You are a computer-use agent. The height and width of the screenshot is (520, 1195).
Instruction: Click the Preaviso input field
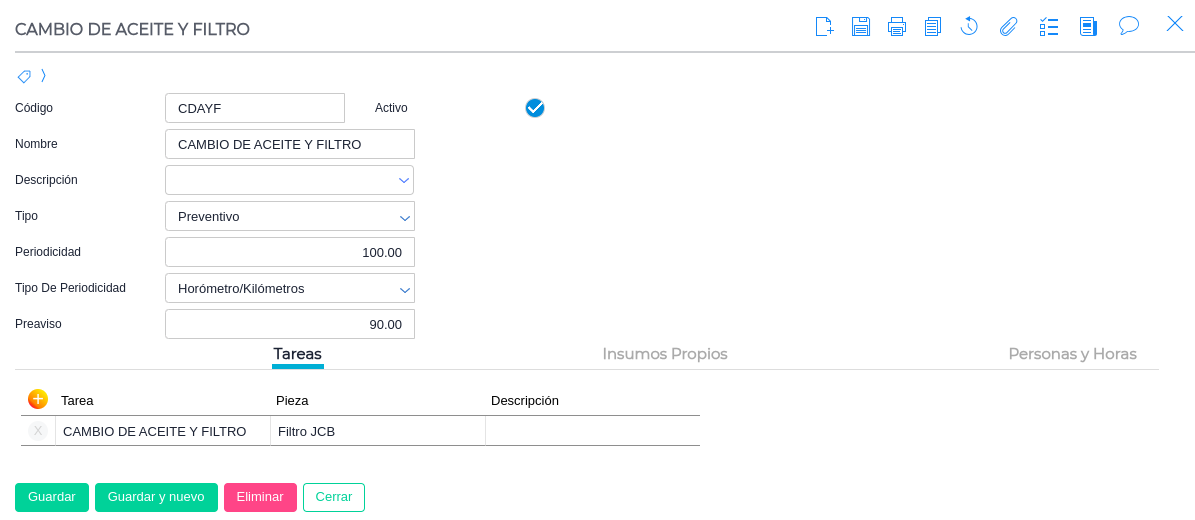[289, 324]
